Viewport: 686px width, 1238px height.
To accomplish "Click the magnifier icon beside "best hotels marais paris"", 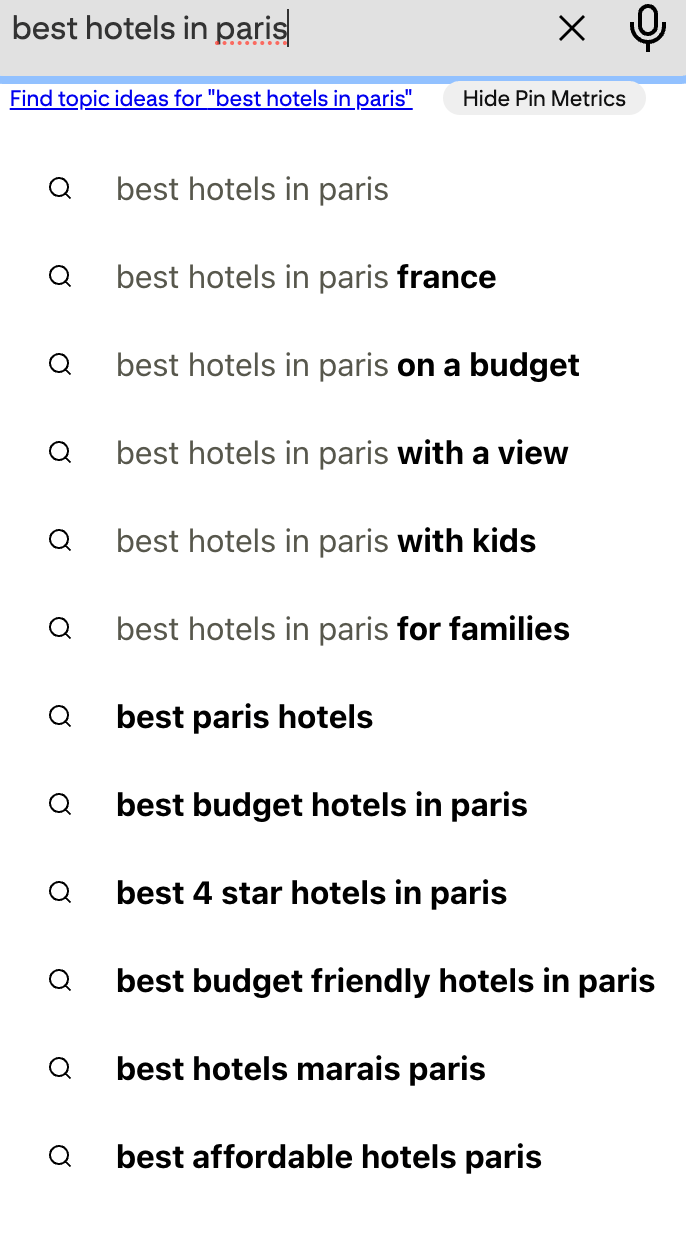I will point(60,1069).
